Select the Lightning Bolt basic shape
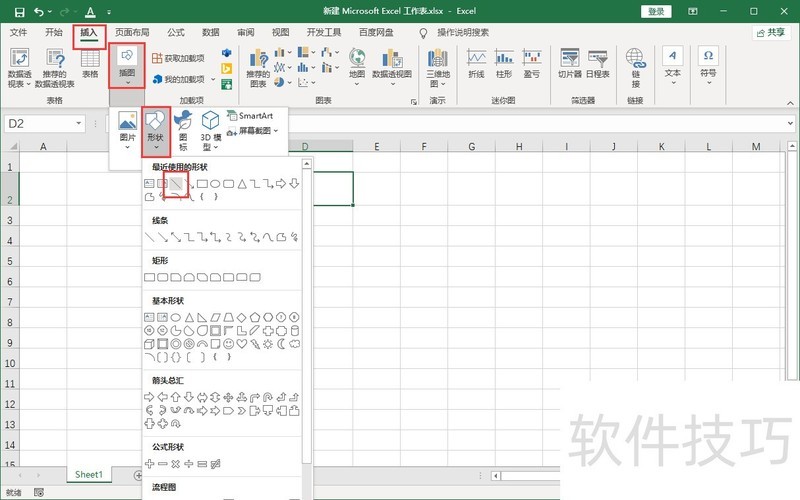 [x=255, y=344]
